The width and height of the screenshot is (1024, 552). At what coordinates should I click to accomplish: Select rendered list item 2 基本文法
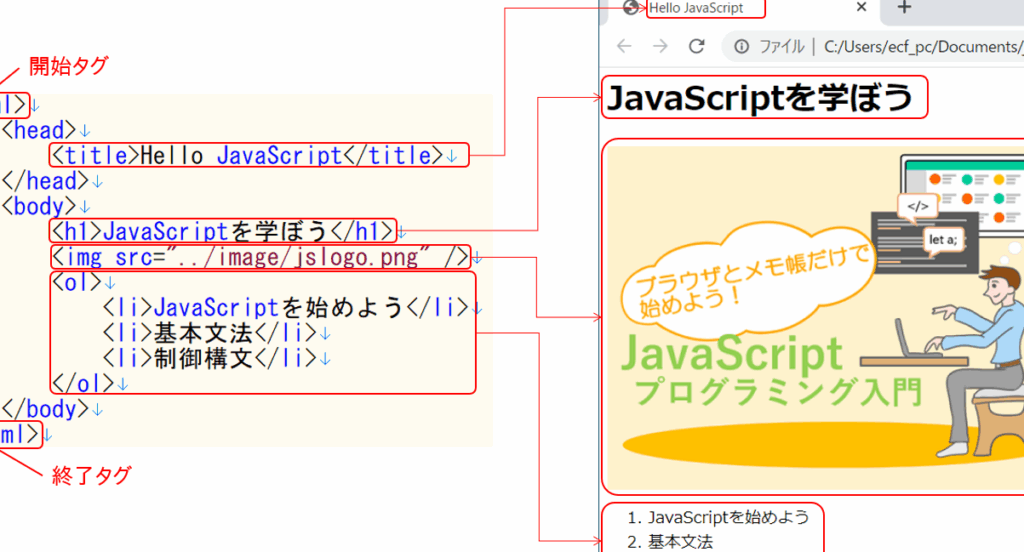[x=680, y=543]
